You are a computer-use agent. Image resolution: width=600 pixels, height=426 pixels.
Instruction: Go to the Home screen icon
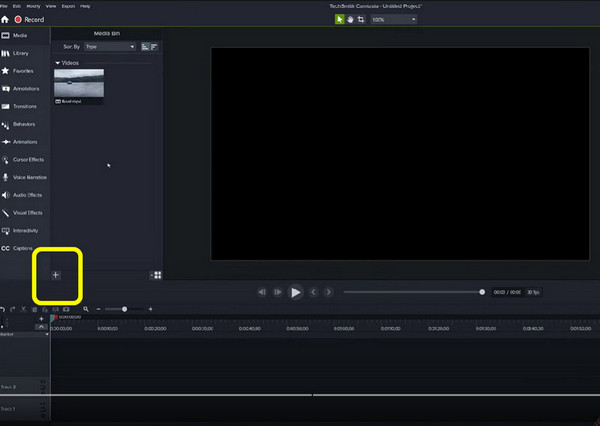(x=5, y=20)
